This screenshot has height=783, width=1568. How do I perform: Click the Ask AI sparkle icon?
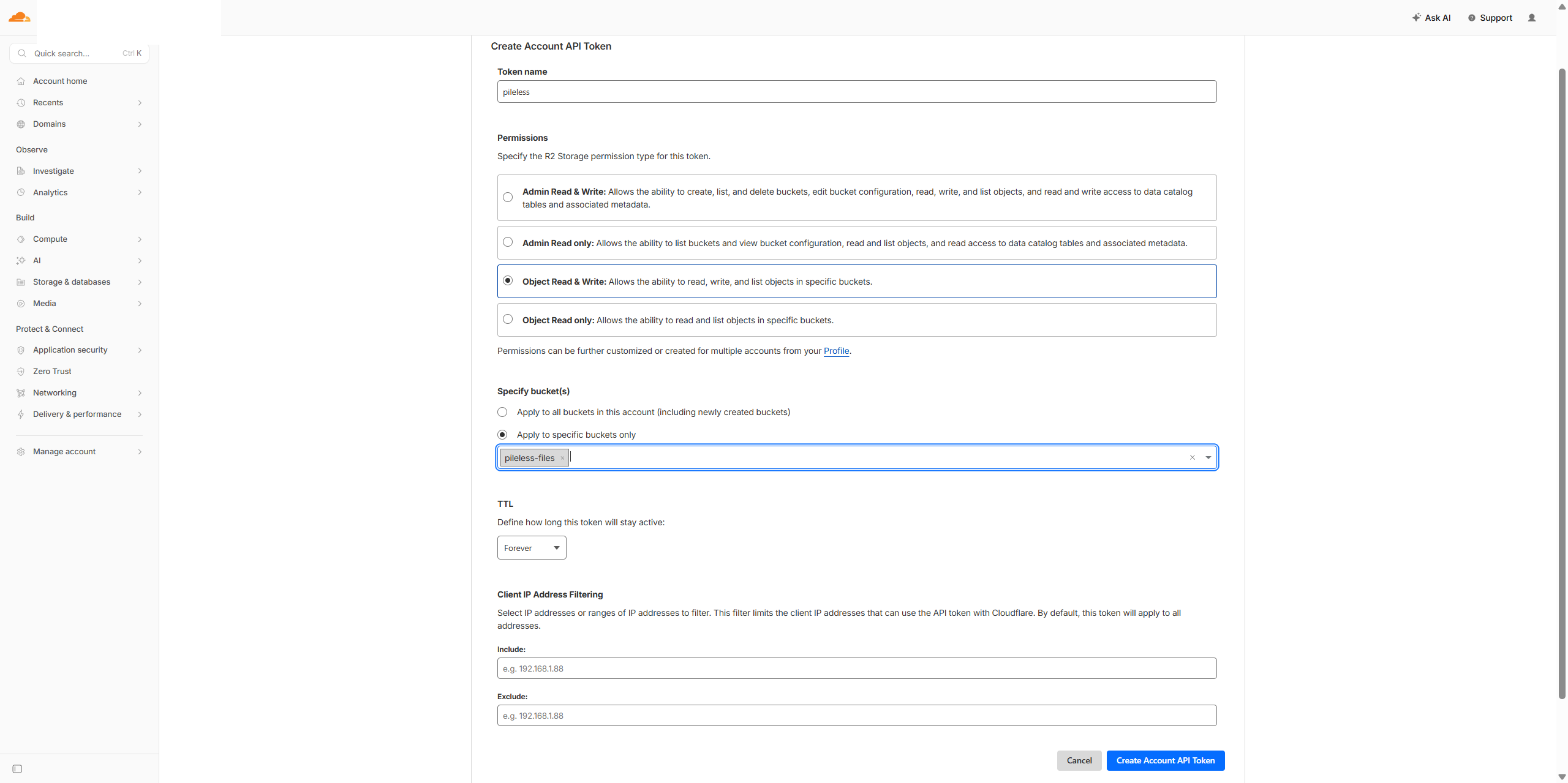(1416, 18)
